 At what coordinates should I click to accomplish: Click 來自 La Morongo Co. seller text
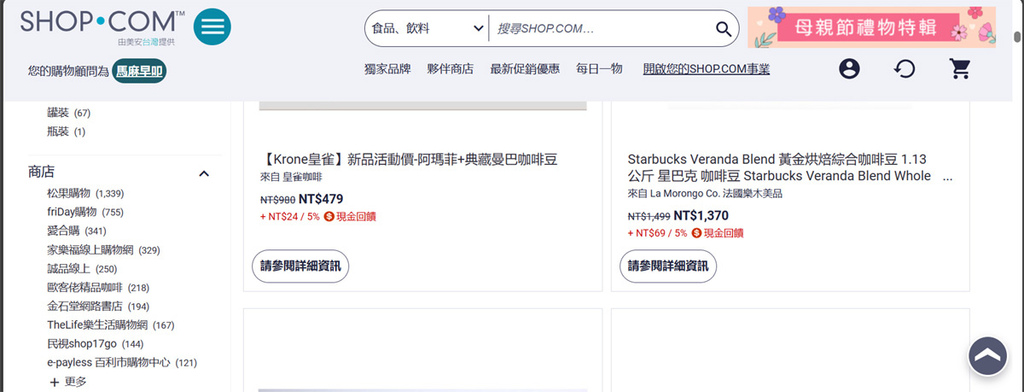tap(705, 193)
